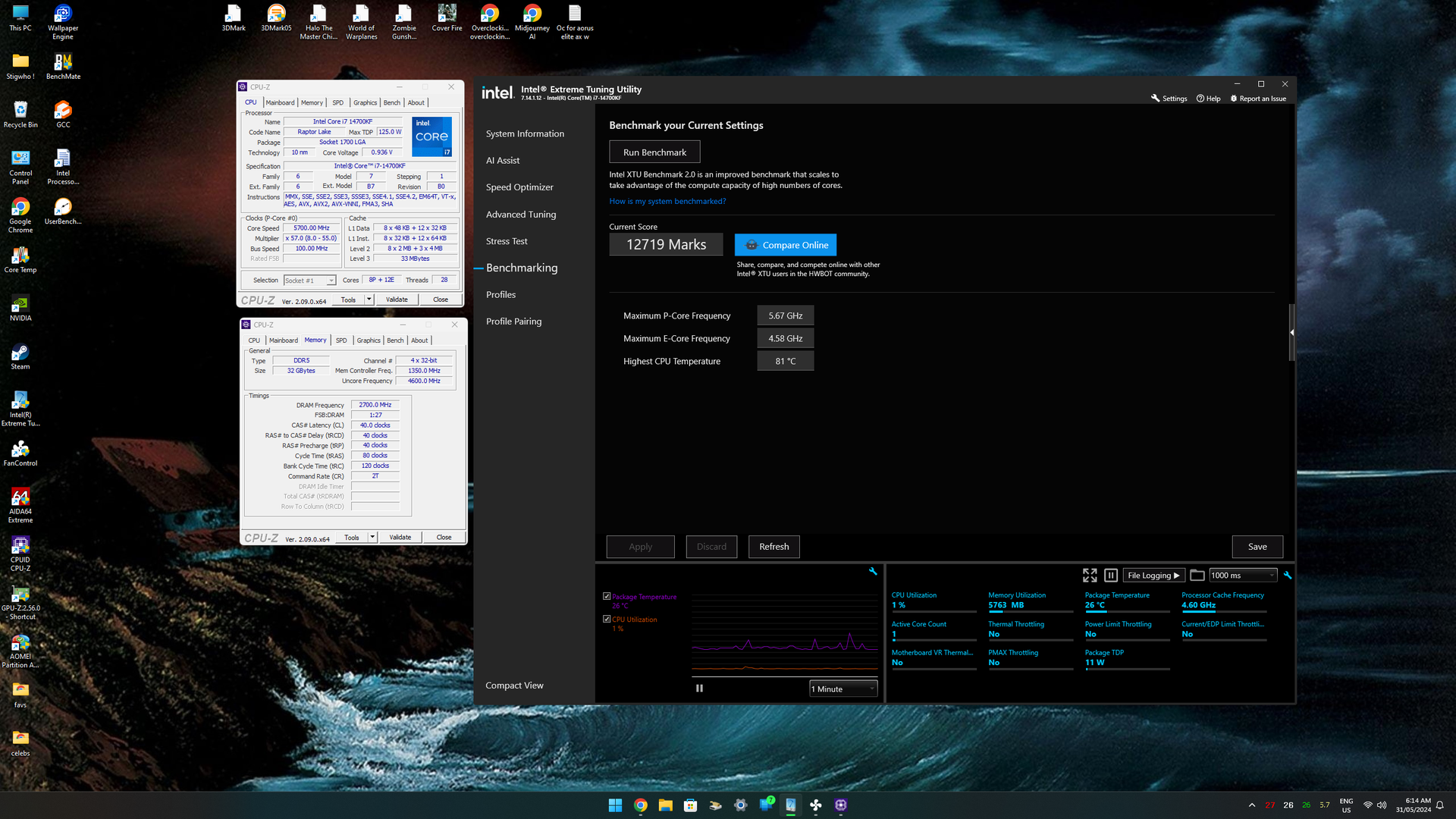Viewport: 1456px width, 819px height.
Task: Click Windows Start button in taskbar
Action: point(615,805)
